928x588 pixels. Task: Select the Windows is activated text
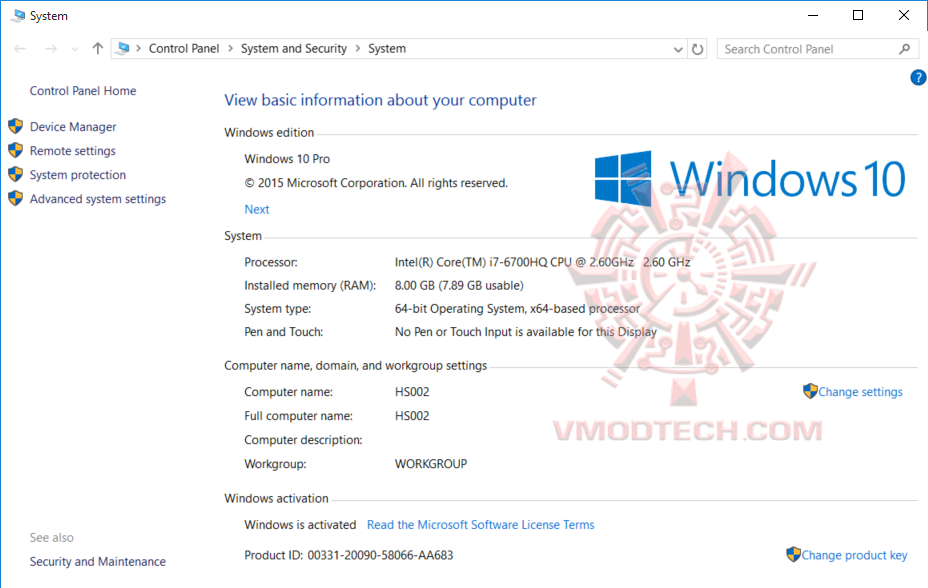tap(300, 525)
